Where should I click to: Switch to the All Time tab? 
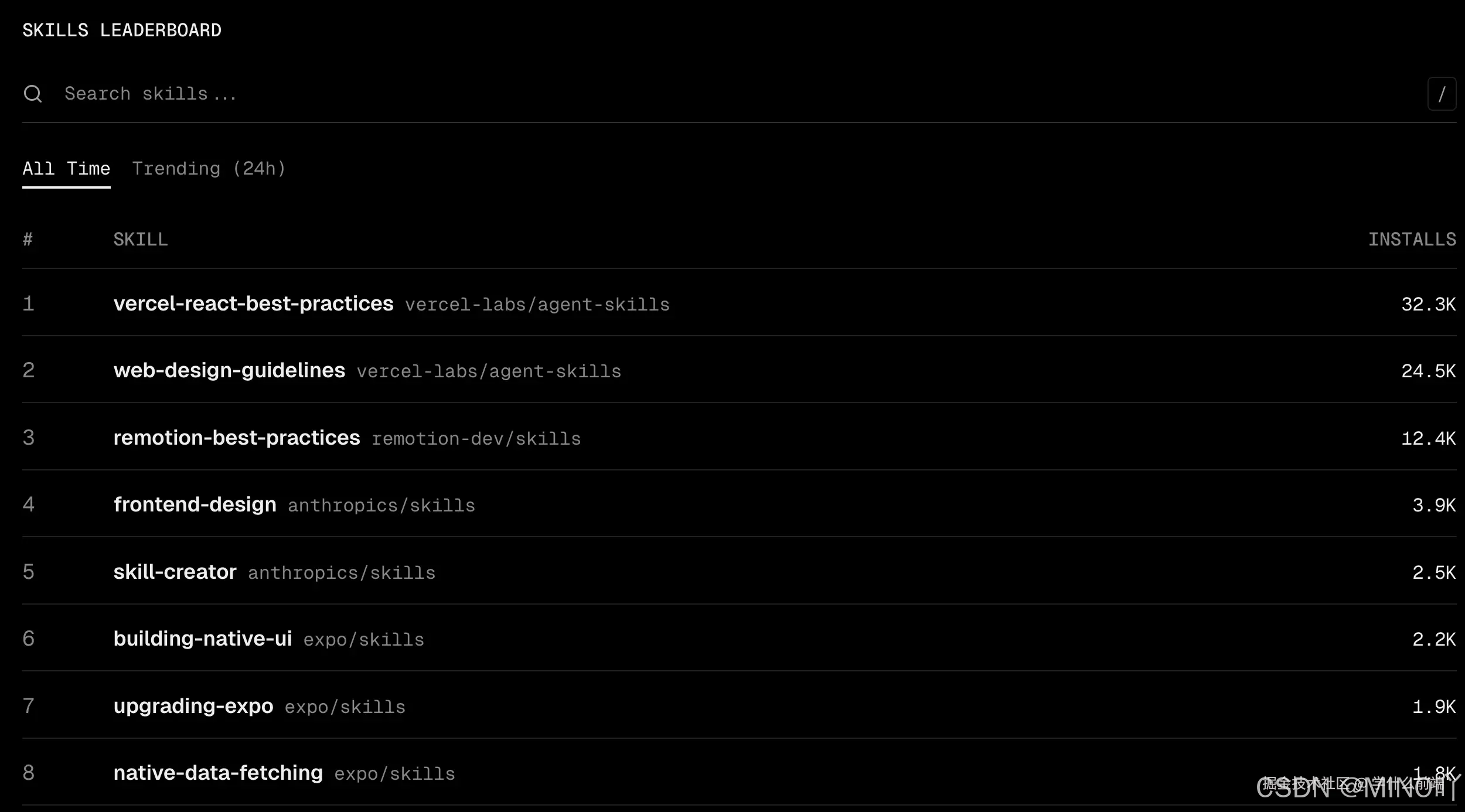point(66,169)
